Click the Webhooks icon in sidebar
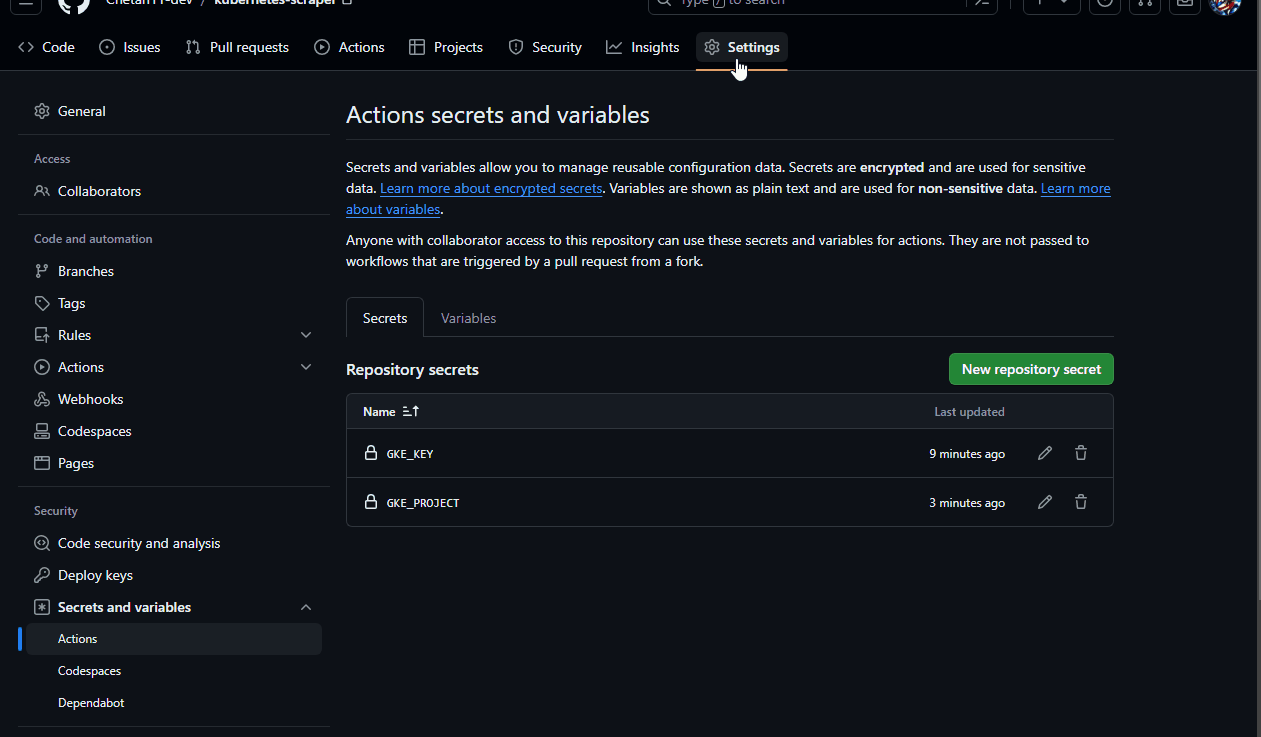 (42, 399)
